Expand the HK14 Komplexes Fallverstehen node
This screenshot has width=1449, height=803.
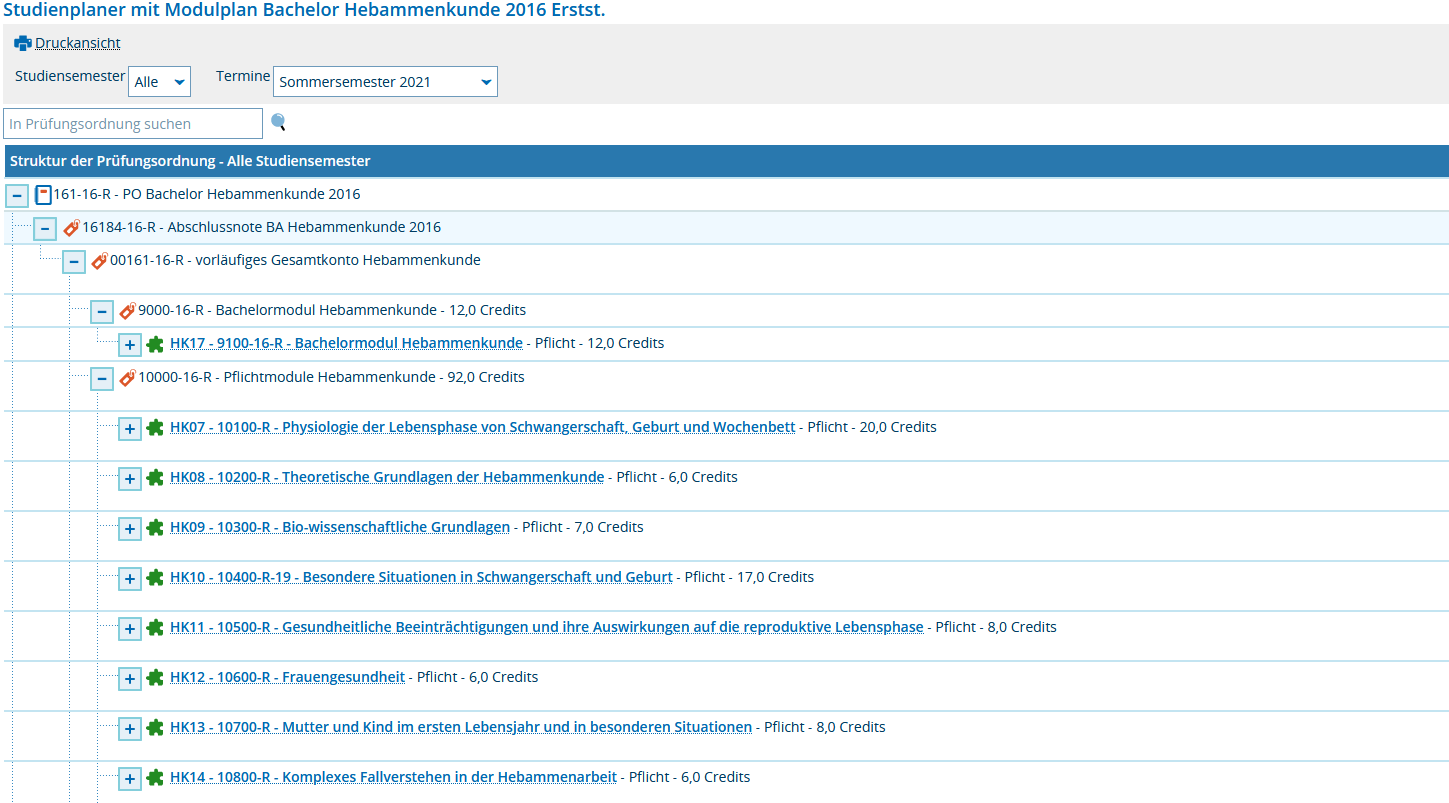pyautogui.click(x=130, y=778)
